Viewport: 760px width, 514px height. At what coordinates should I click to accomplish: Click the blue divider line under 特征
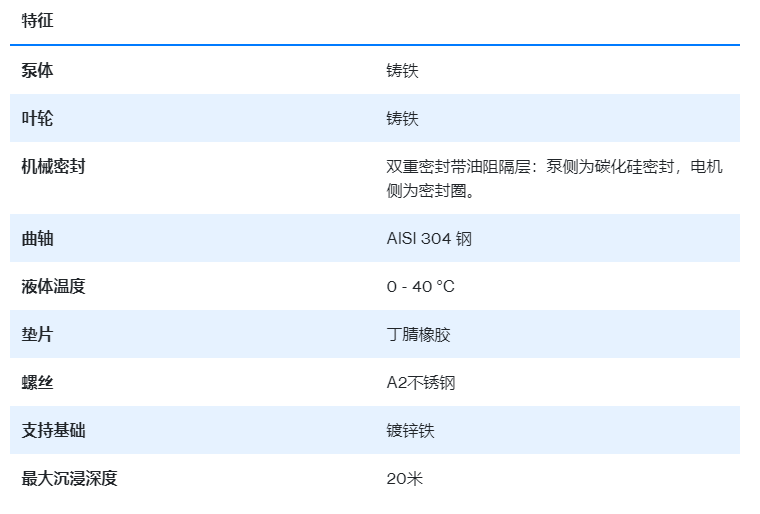375,45
